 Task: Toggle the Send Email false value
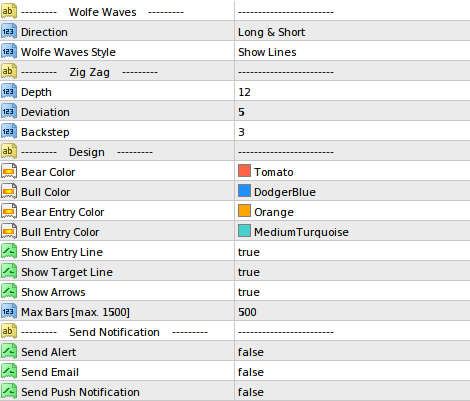click(x=251, y=372)
